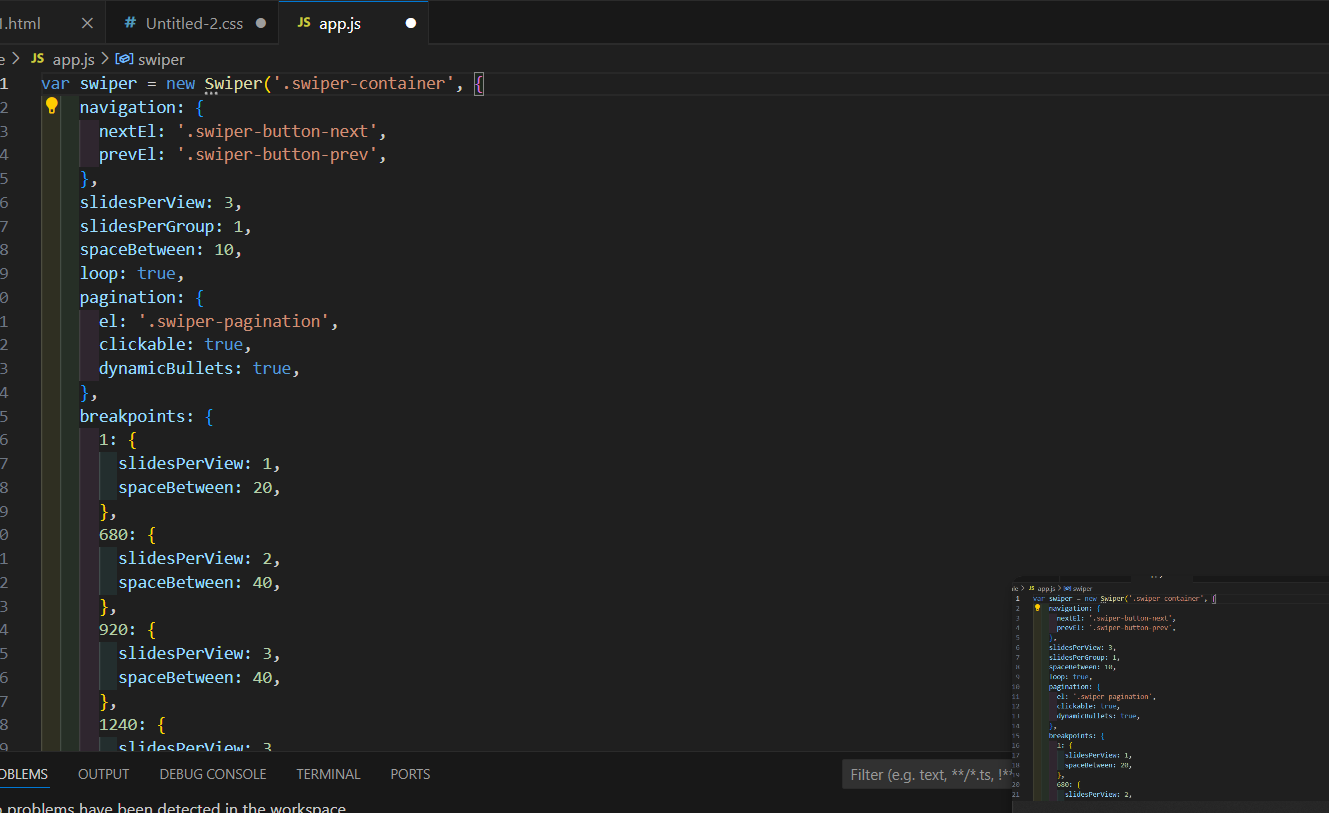Click the lightbulb quick-fix icon
This screenshot has height=813, width=1329.
(52, 106)
